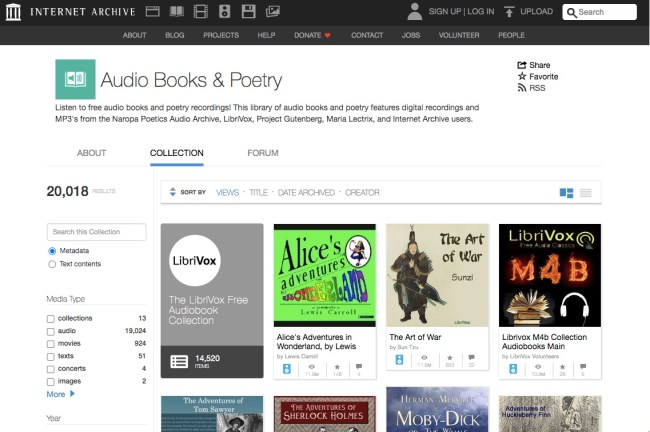Sort by CREATOR
The height and width of the screenshot is (432, 650).
(x=362, y=192)
